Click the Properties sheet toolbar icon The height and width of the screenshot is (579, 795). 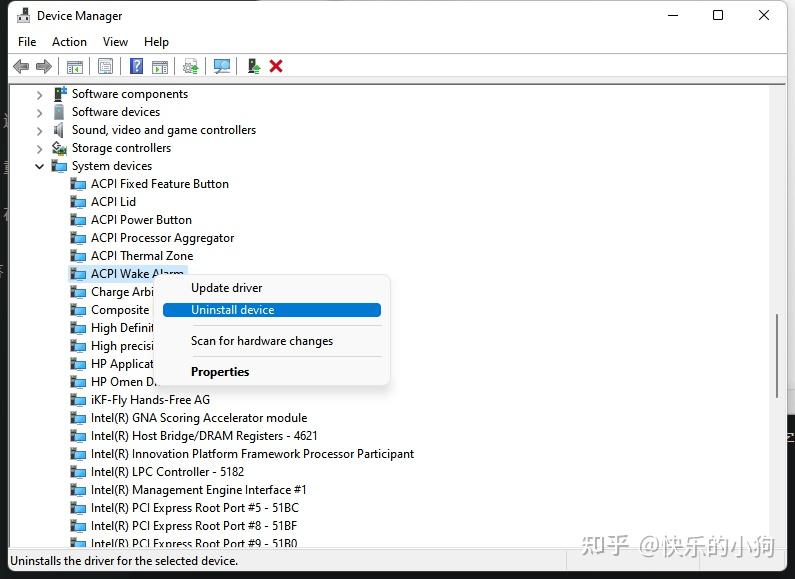tap(105, 66)
